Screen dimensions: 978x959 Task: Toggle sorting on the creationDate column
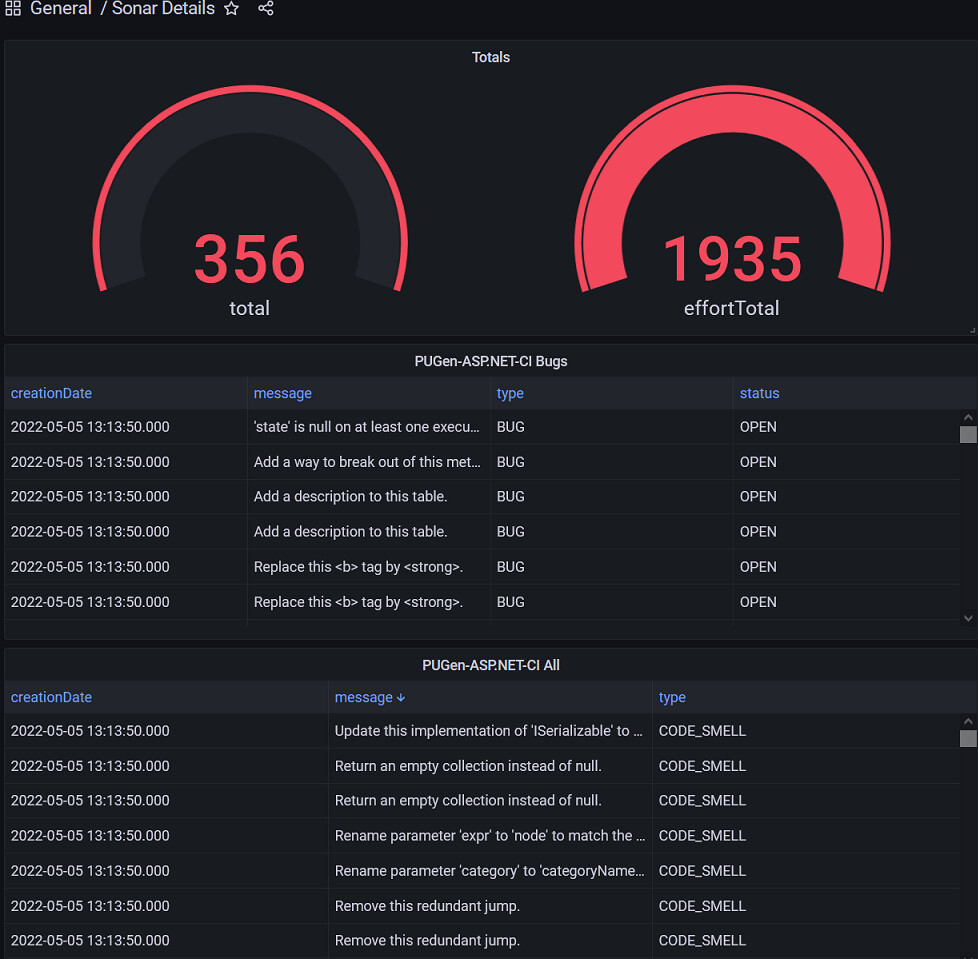[x=51, y=697]
